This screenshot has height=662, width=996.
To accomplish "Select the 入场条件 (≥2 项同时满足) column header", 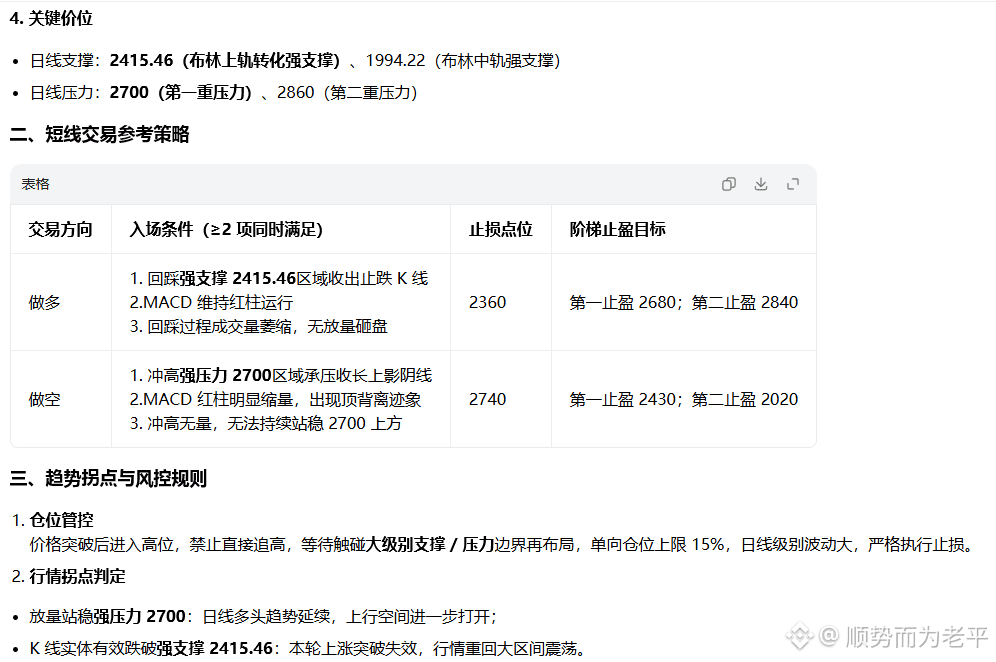I will click(x=226, y=229).
